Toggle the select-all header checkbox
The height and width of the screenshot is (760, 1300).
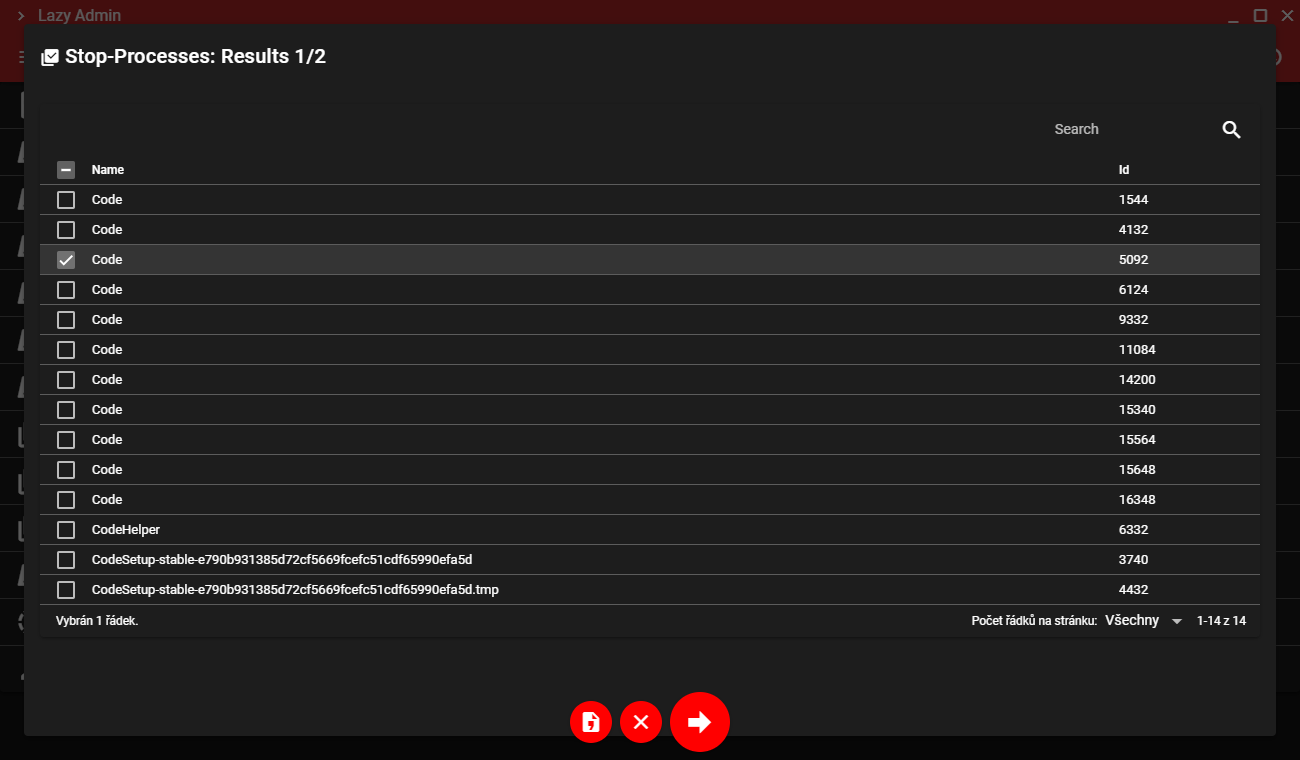tap(66, 170)
